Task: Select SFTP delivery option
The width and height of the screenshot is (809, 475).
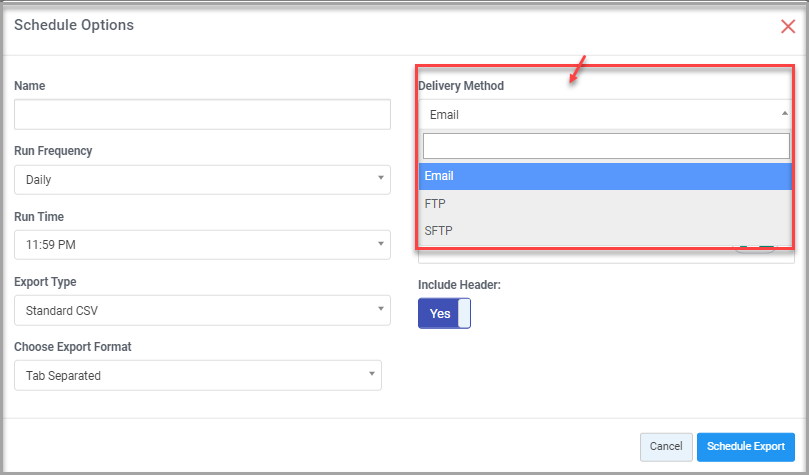Action: pos(605,231)
